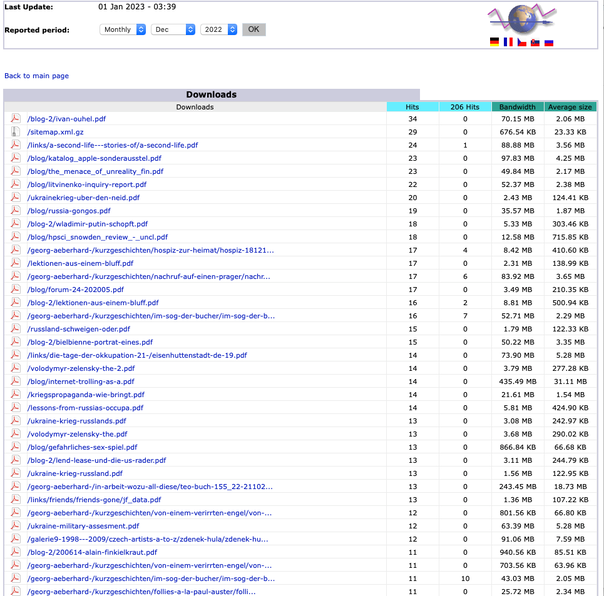Image resolution: width=604 pixels, height=596 pixels.
Task: Open the Monthly period type dropdown
Action: [122, 29]
